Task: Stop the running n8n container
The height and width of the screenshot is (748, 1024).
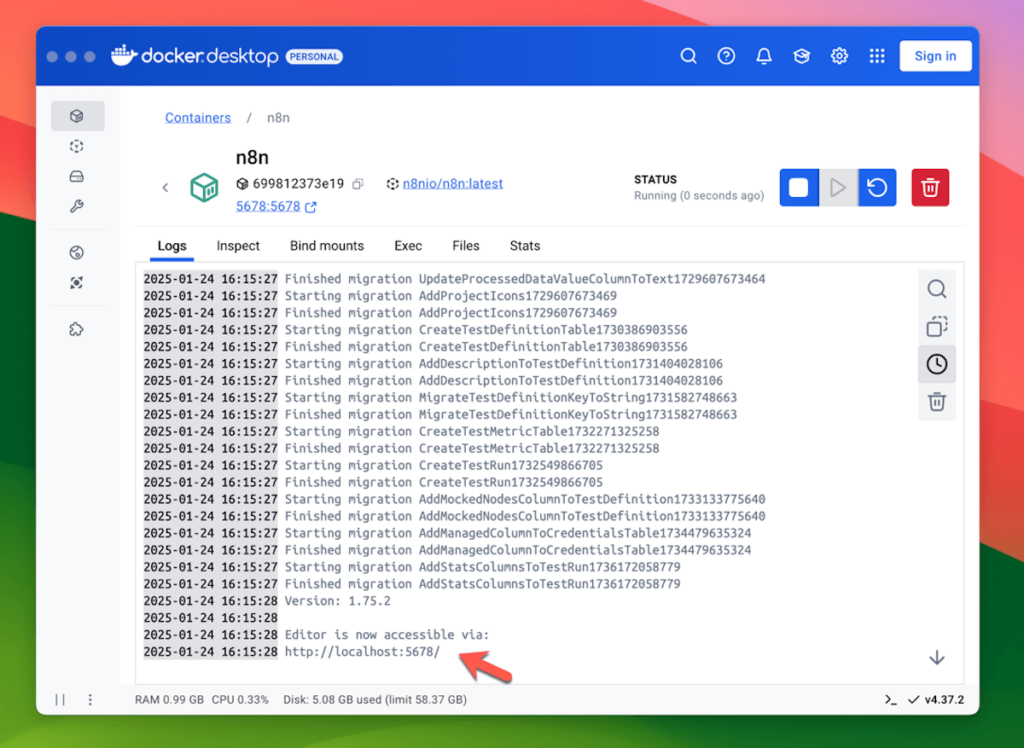Action: (x=798, y=187)
